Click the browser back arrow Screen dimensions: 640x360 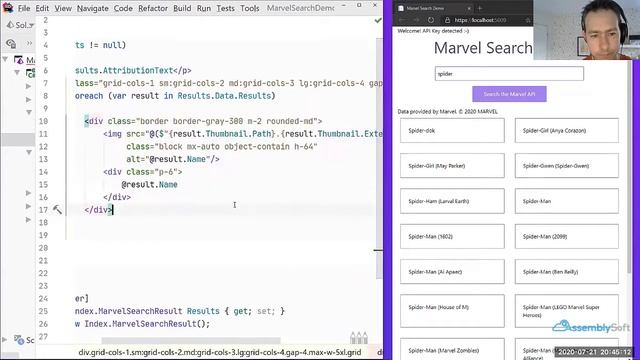pyautogui.click(x=402, y=20)
